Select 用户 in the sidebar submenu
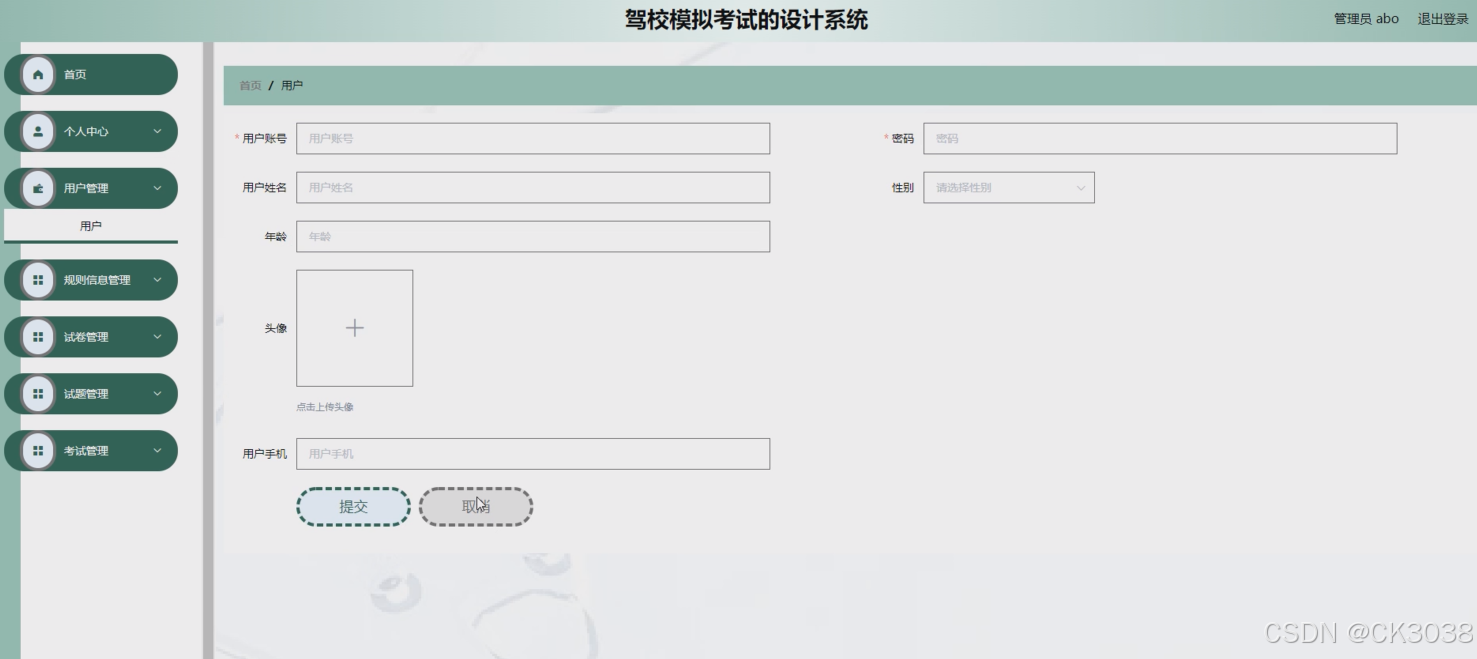 click(91, 225)
